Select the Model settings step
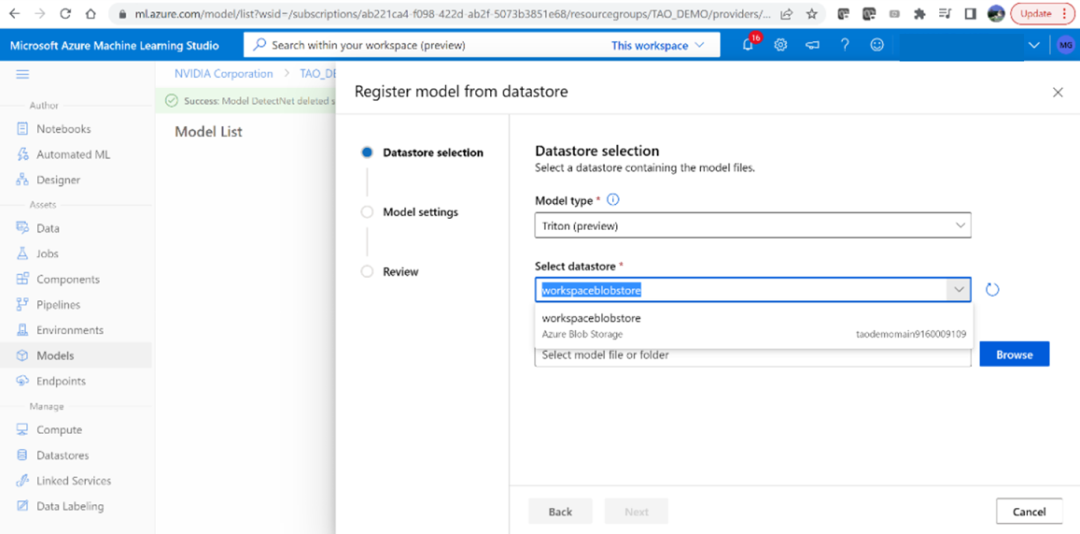The width and height of the screenshot is (1080, 534). tap(410, 212)
